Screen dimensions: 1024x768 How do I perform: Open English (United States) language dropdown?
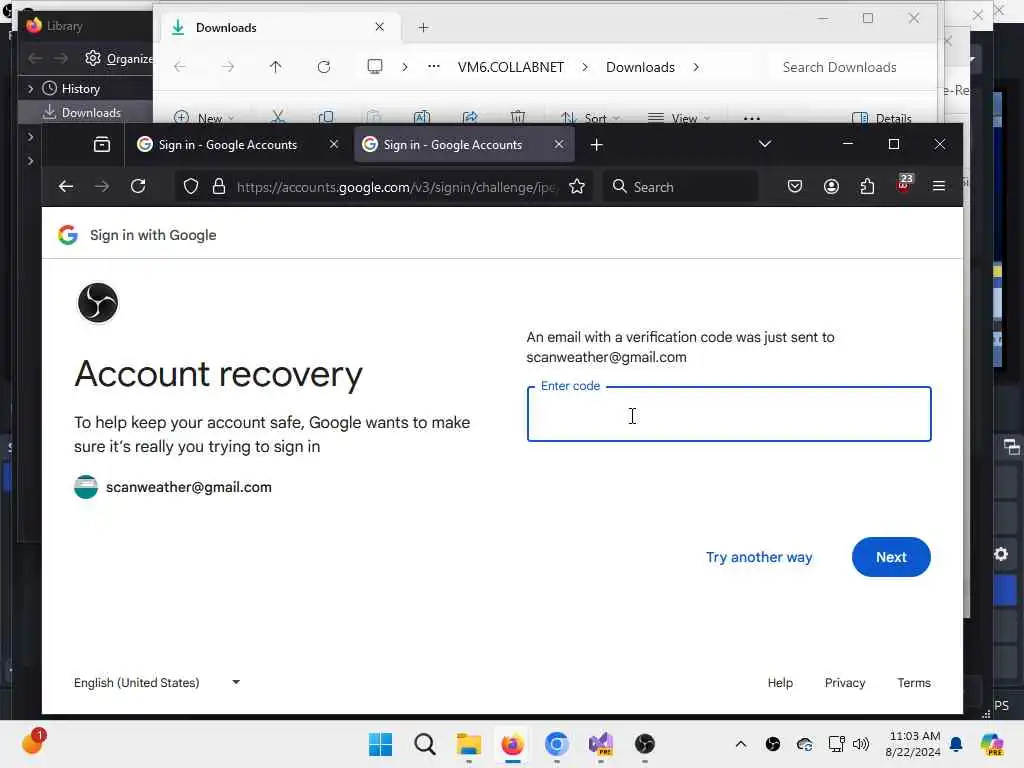157,682
